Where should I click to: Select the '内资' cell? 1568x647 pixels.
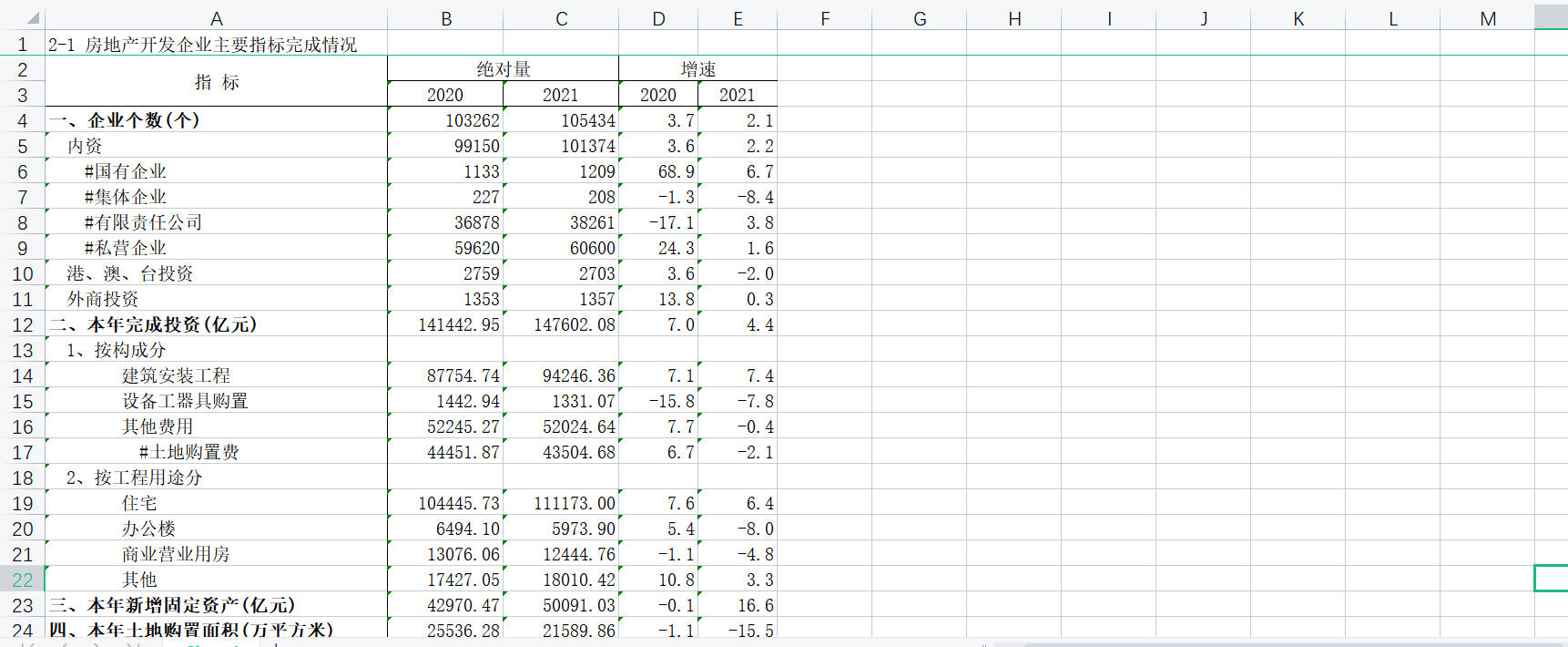click(x=217, y=146)
